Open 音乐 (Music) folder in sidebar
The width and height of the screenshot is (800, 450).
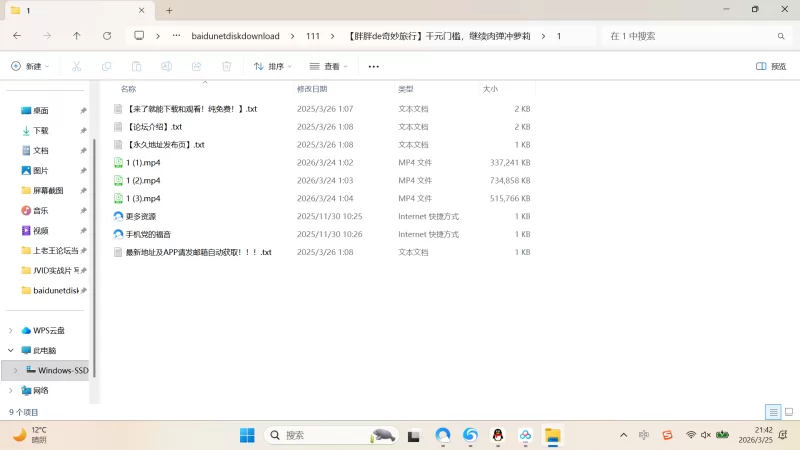(40, 210)
